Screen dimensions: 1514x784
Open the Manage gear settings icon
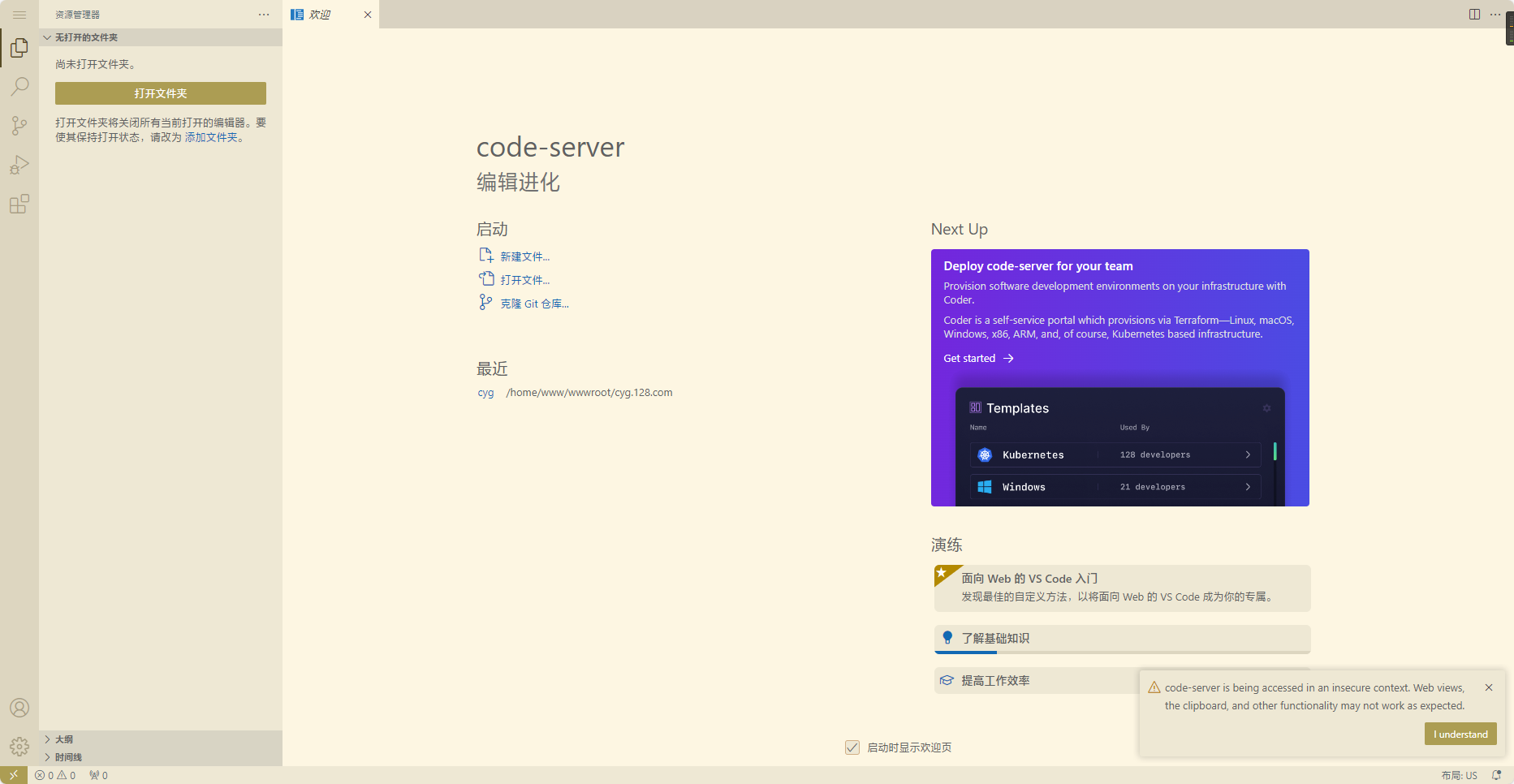coord(19,747)
